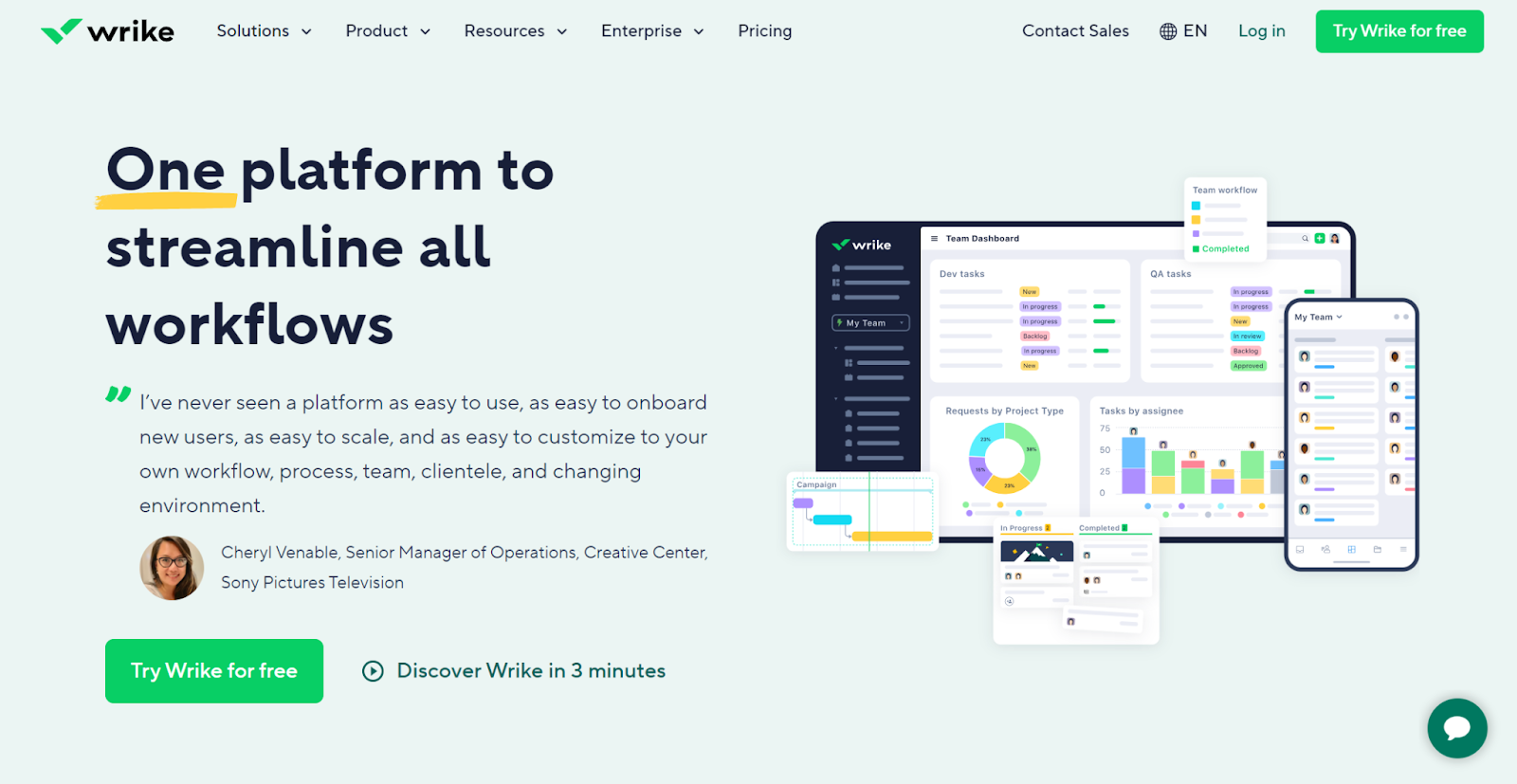
Task: Expand the Solutions menu
Action: (264, 31)
